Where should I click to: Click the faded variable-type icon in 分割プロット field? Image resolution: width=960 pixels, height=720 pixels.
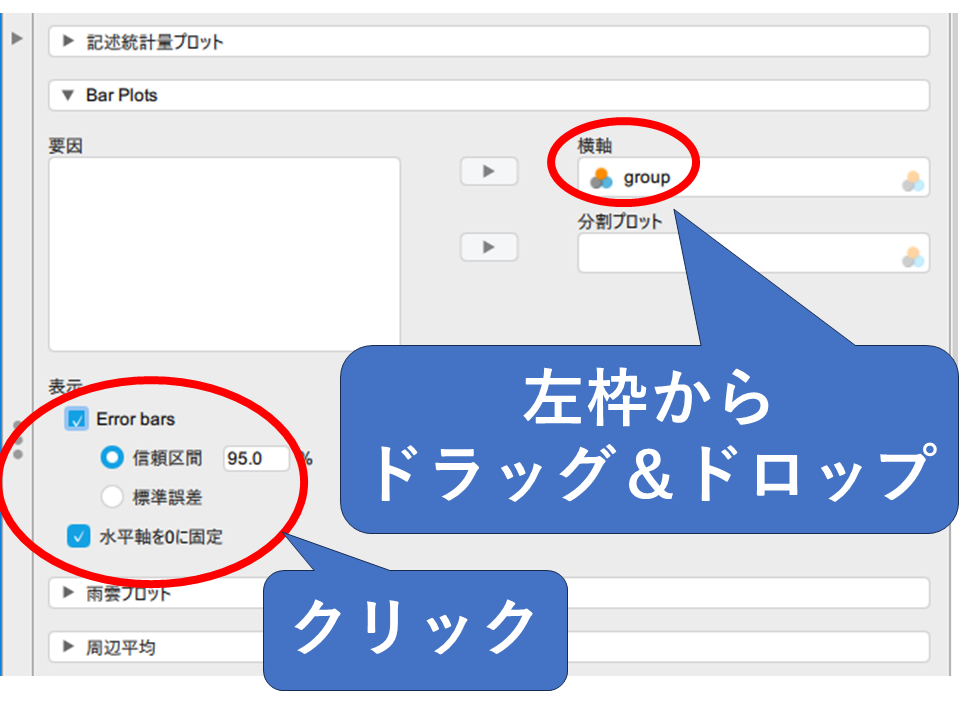[913, 257]
